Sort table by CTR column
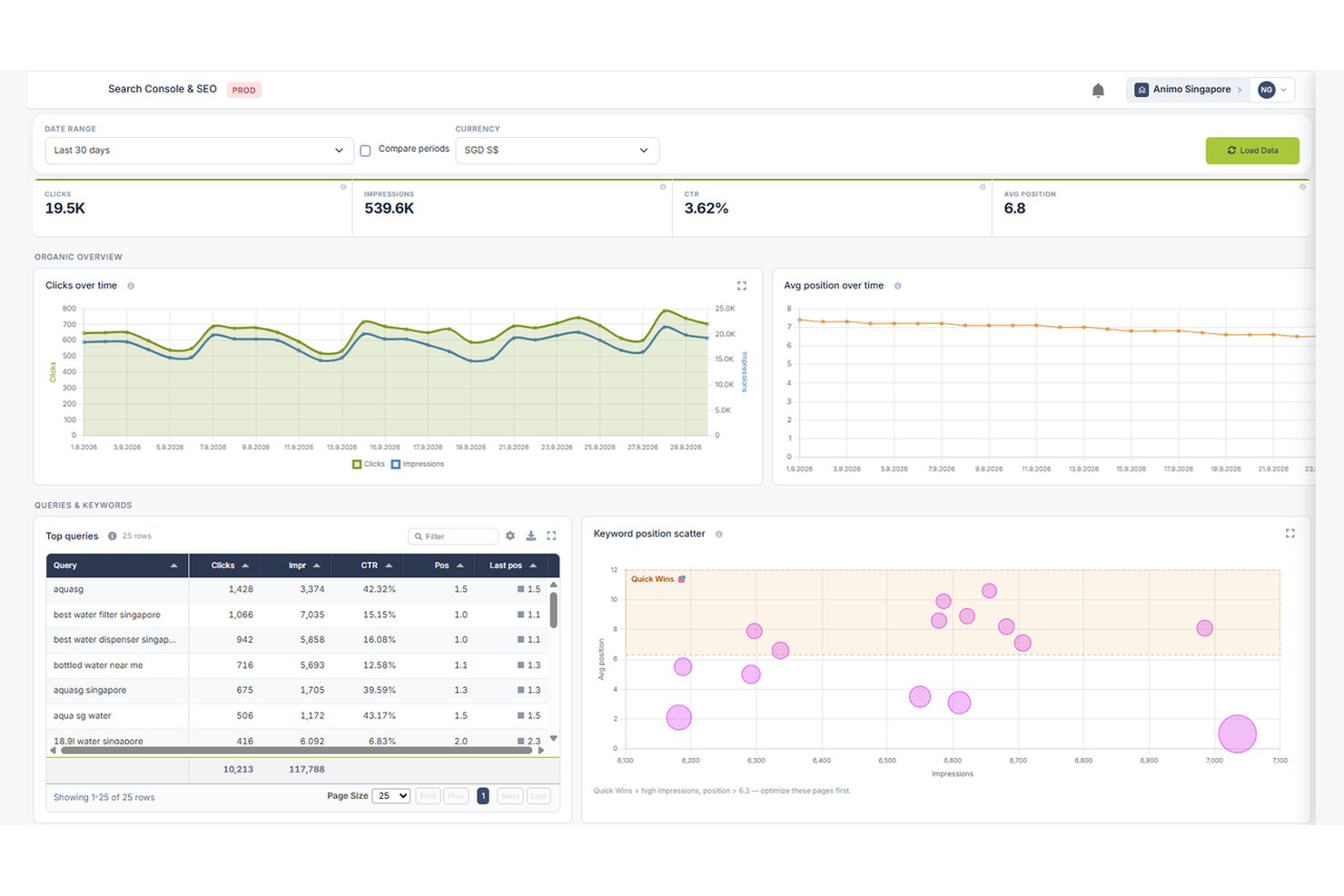 coord(370,566)
